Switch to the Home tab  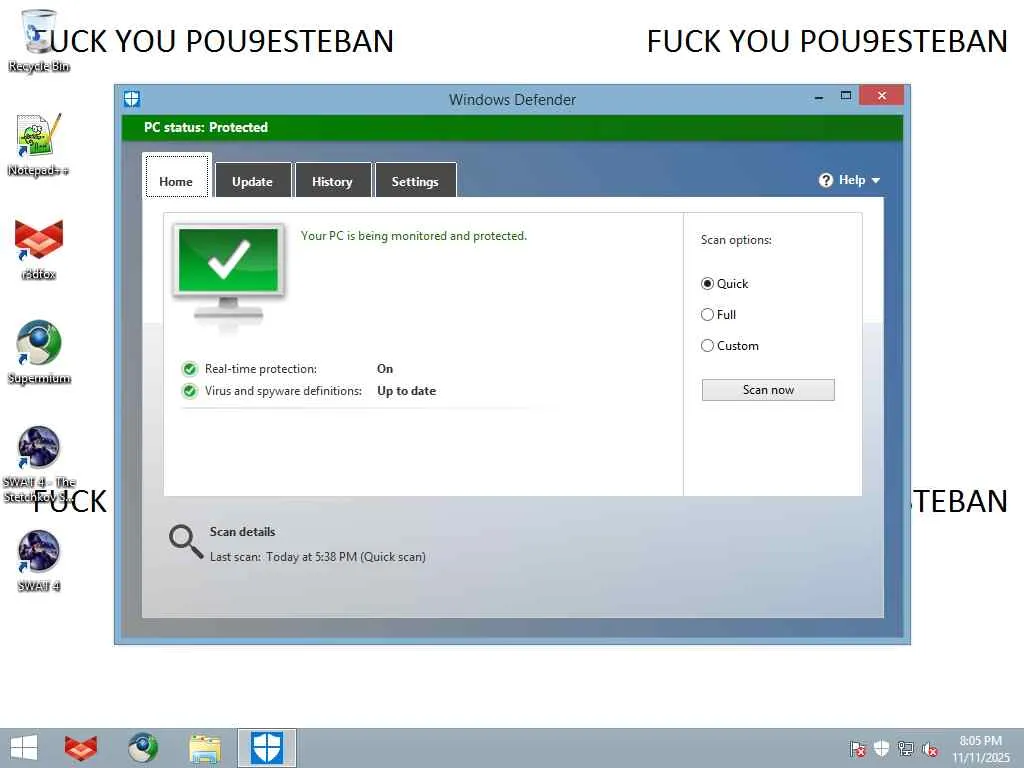[176, 177]
